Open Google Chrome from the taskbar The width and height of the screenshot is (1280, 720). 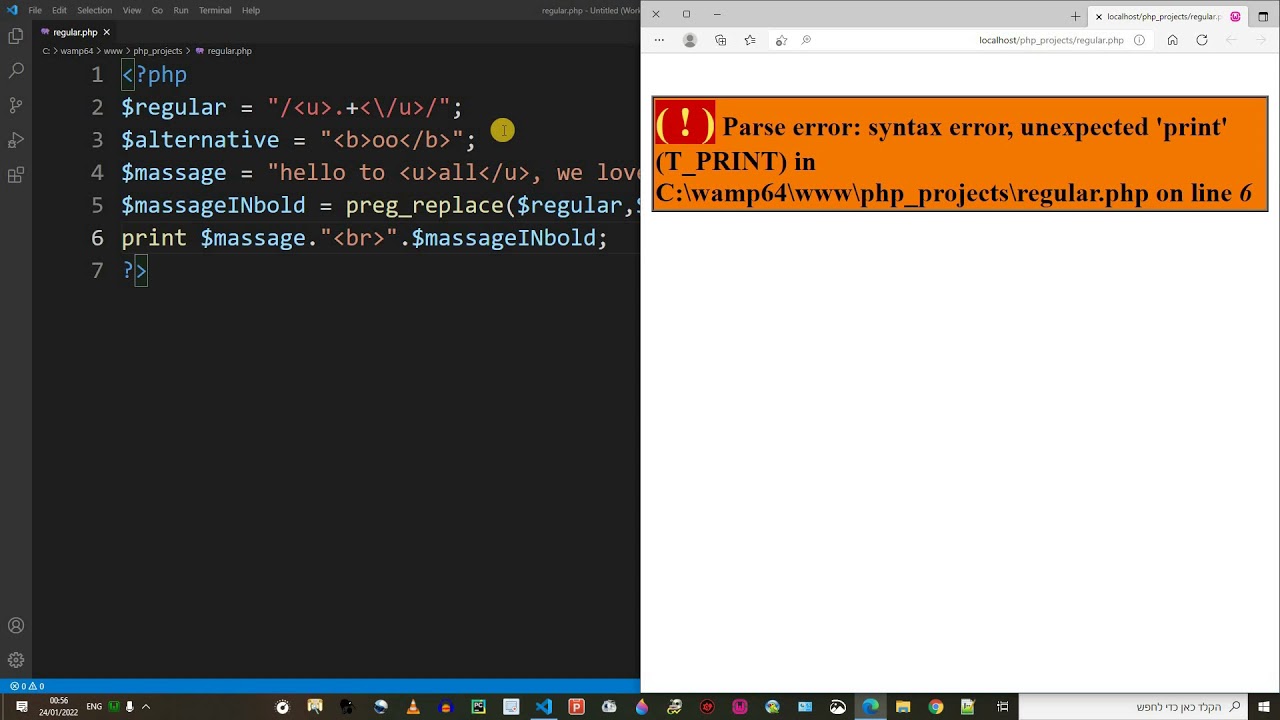point(935,707)
